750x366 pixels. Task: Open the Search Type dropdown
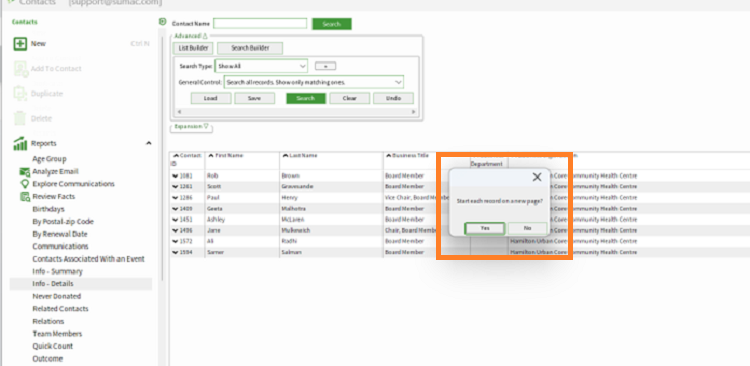[x=261, y=66]
